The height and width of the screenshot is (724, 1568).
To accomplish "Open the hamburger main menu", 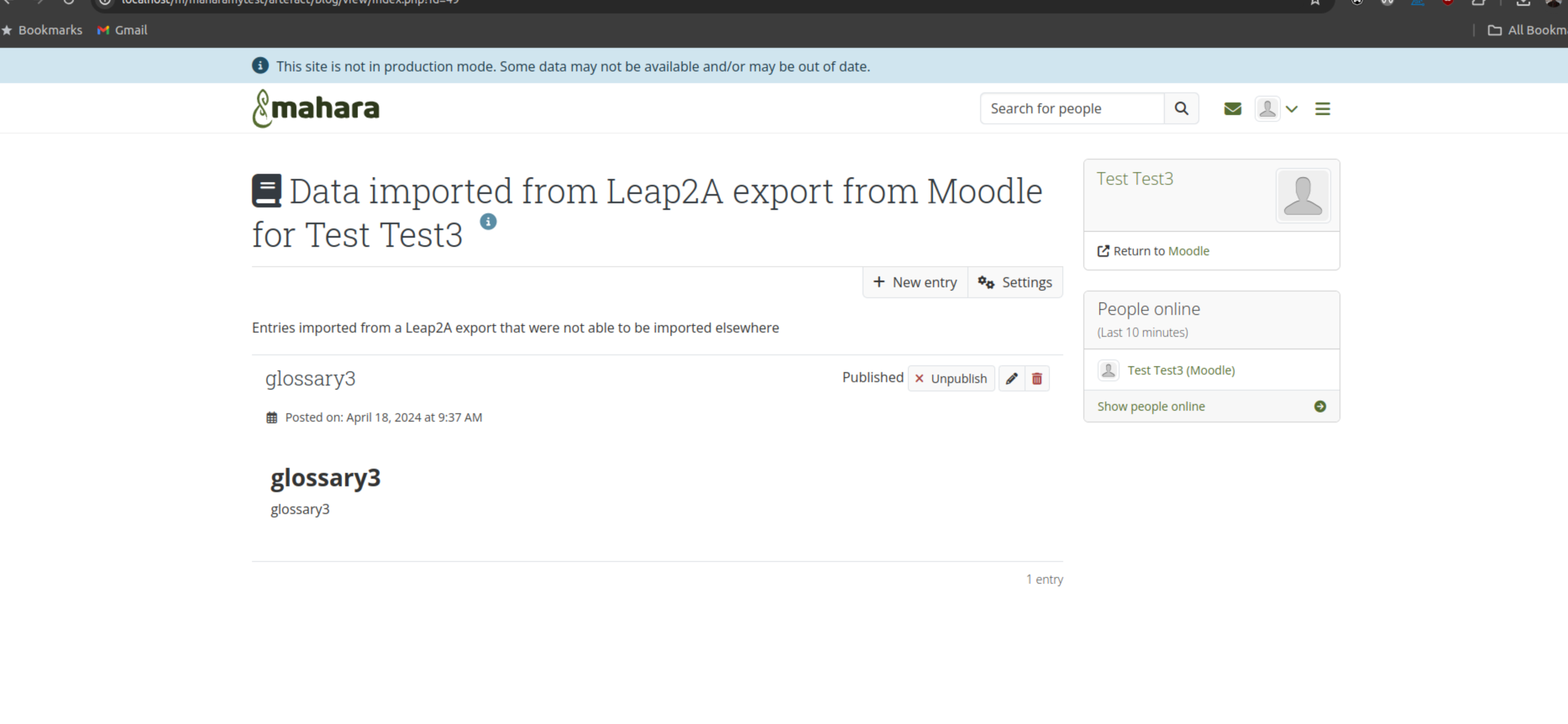I will [x=1322, y=108].
